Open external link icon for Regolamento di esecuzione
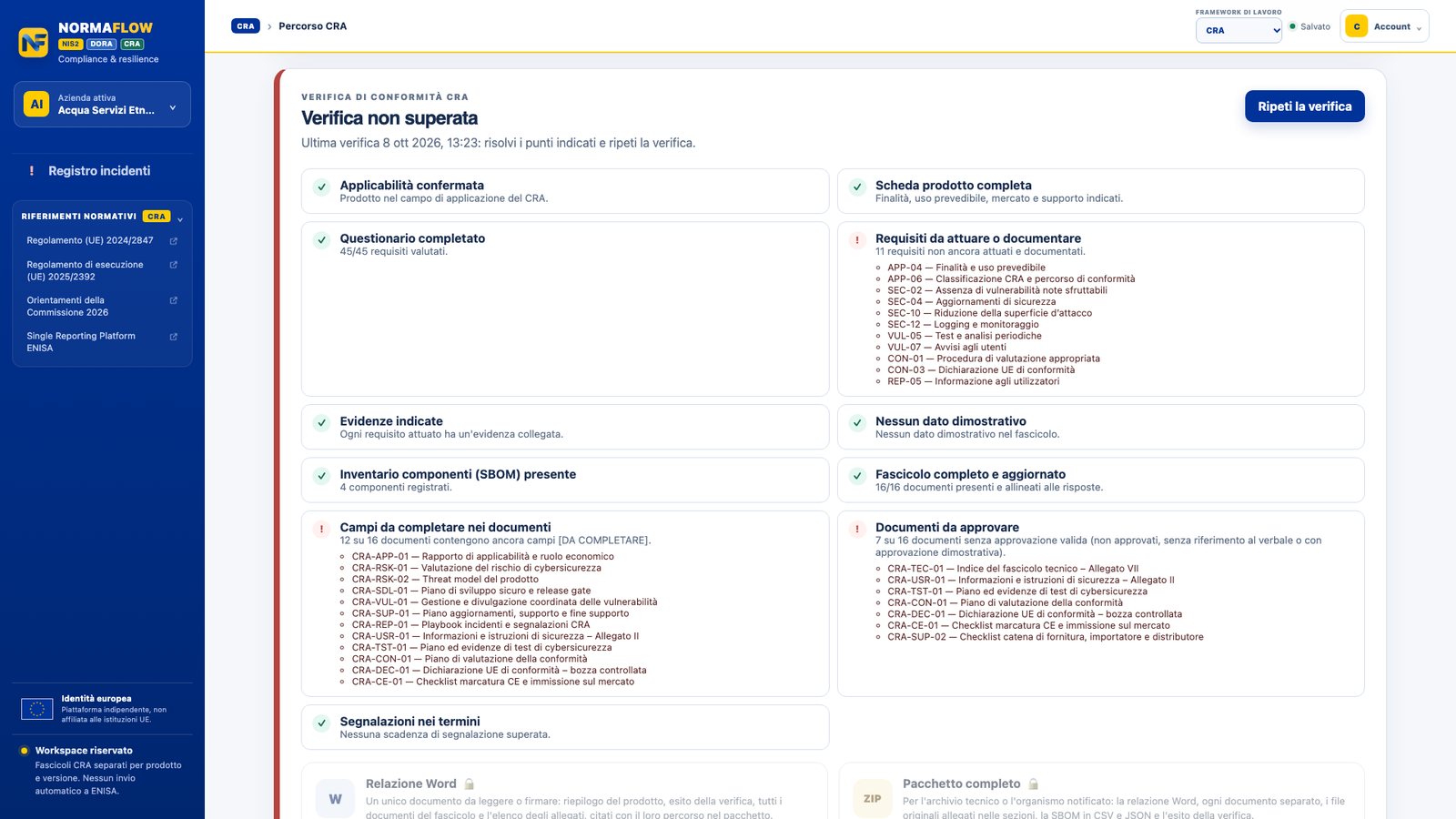 (174, 265)
